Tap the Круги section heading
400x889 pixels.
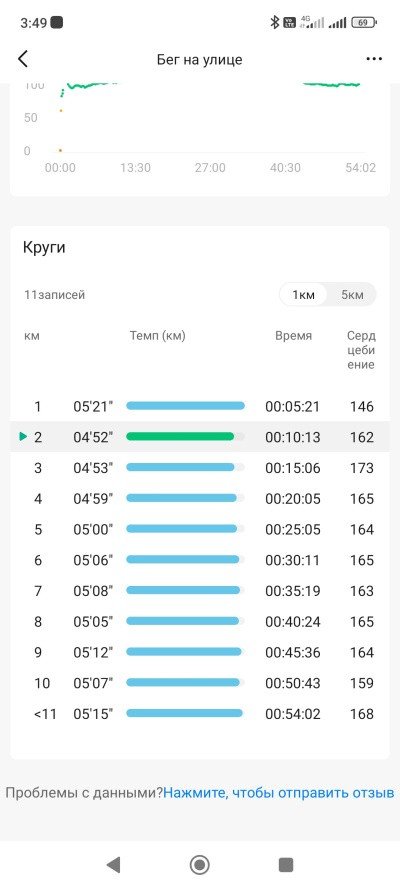coord(44,248)
